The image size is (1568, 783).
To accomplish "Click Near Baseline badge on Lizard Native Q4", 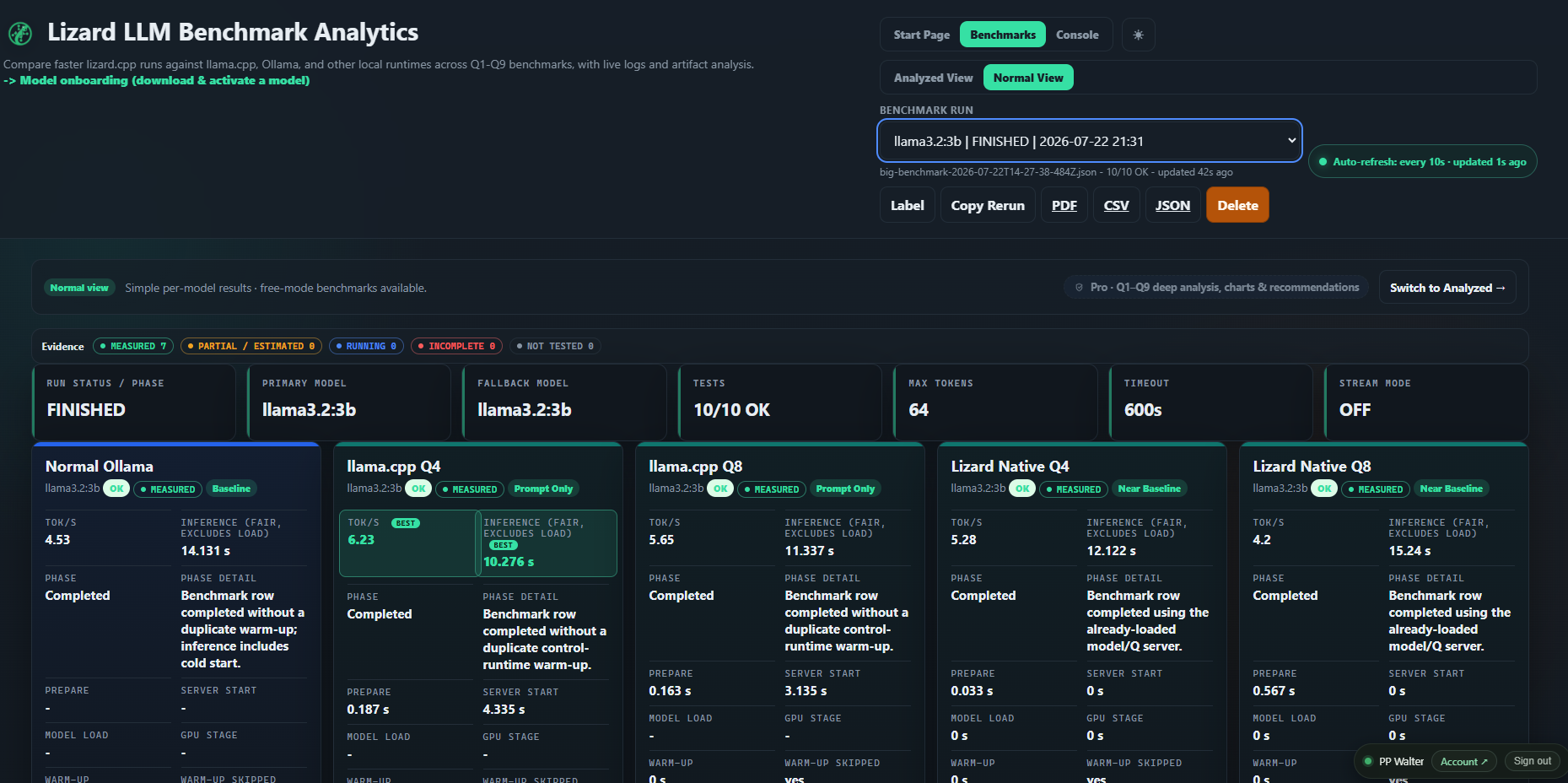I will point(1150,489).
